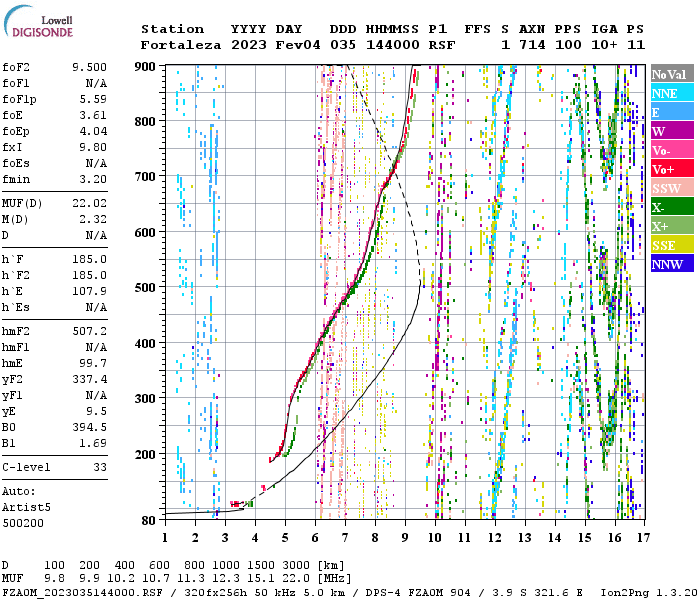The width and height of the screenshot is (700, 600).
Task: Select the Vo+ legend swatch
Action: click(x=672, y=169)
